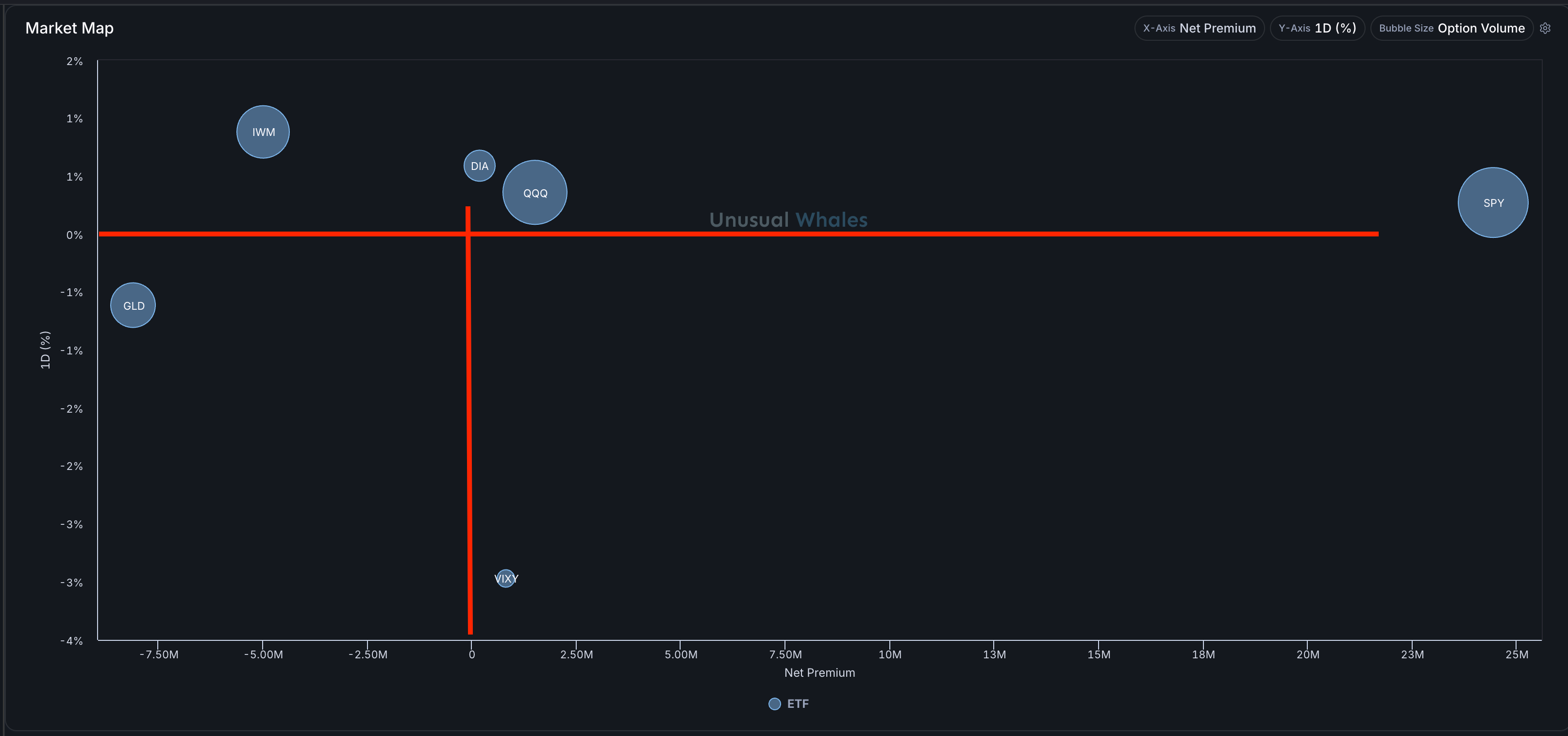
Task: Open the Market Map settings gear
Action: click(x=1544, y=28)
